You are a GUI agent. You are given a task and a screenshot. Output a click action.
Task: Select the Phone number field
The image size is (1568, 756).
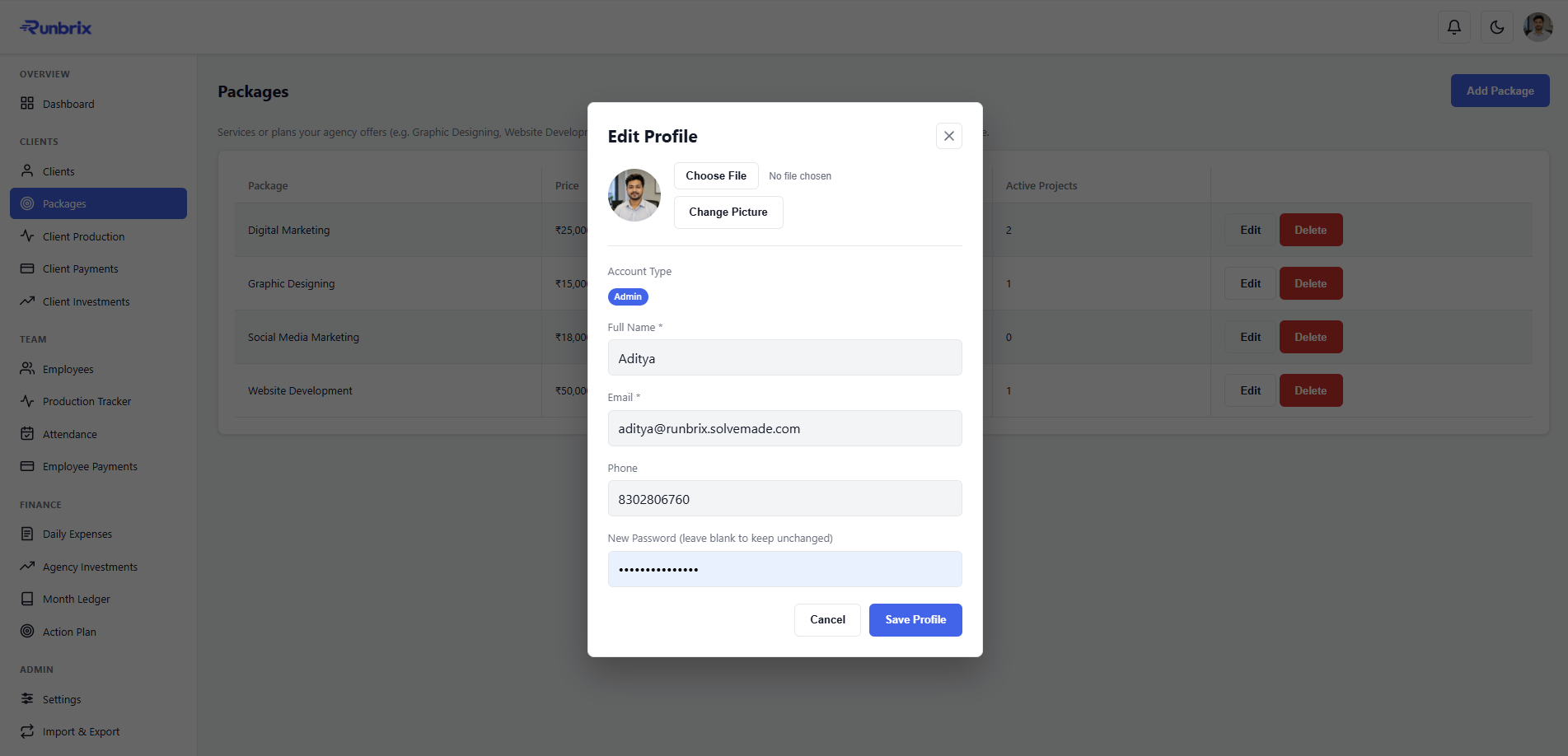tap(784, 499)
